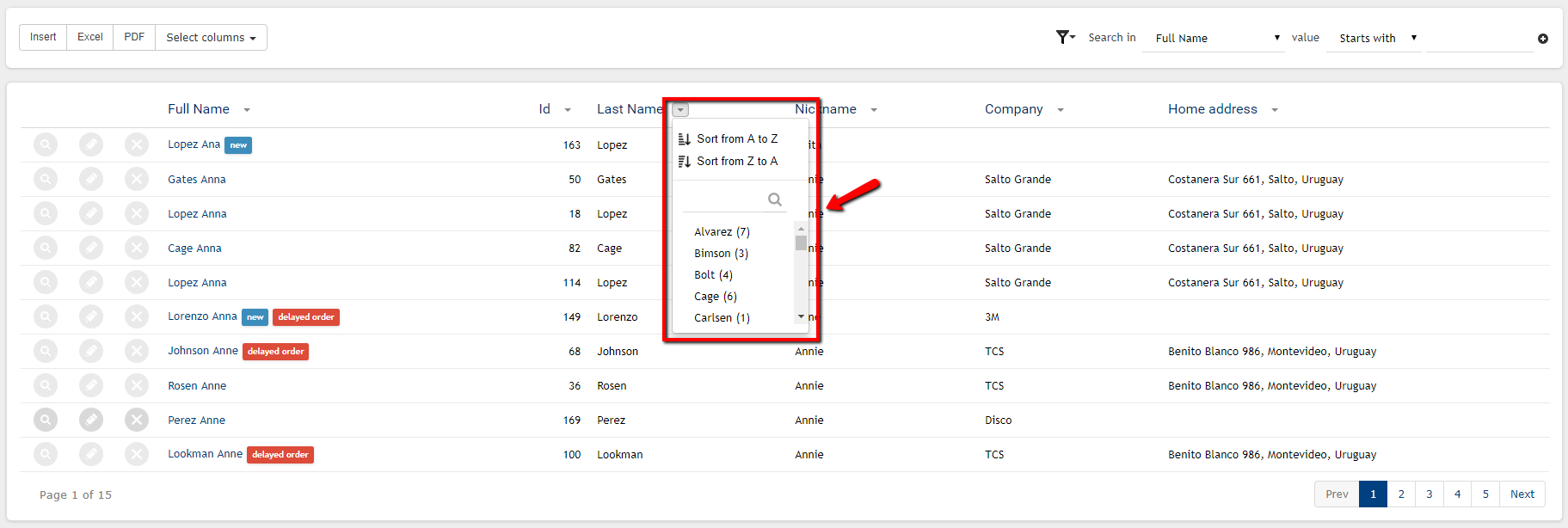Open the Company column filter arrow
This screenshot has width=1568, height=528.
pyautogui.click(x=1061, y=110)
